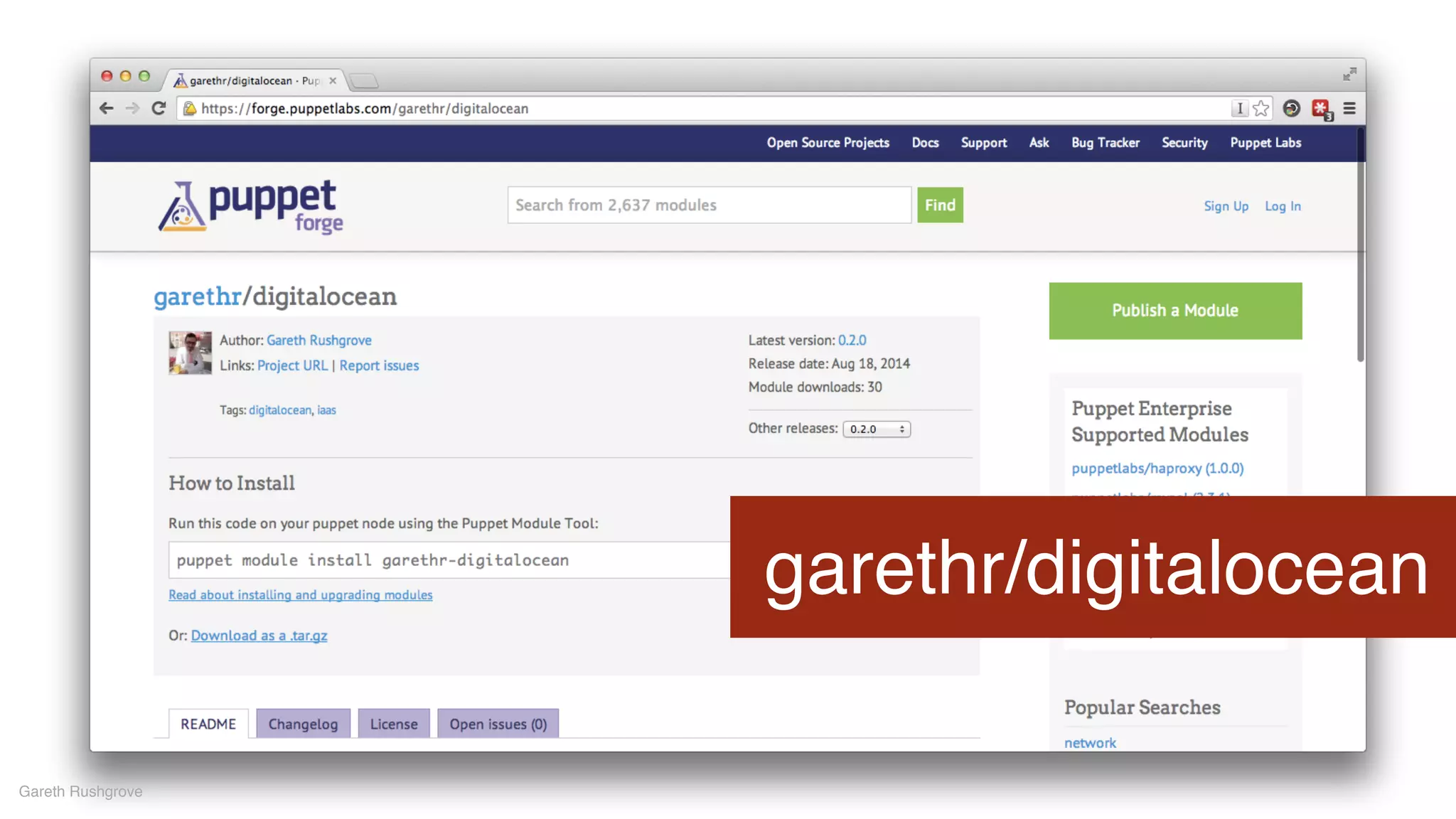The width and height of the screenshot is (1456, 819).
Task: Click the network popular search link
Action: coord(1090,743)
